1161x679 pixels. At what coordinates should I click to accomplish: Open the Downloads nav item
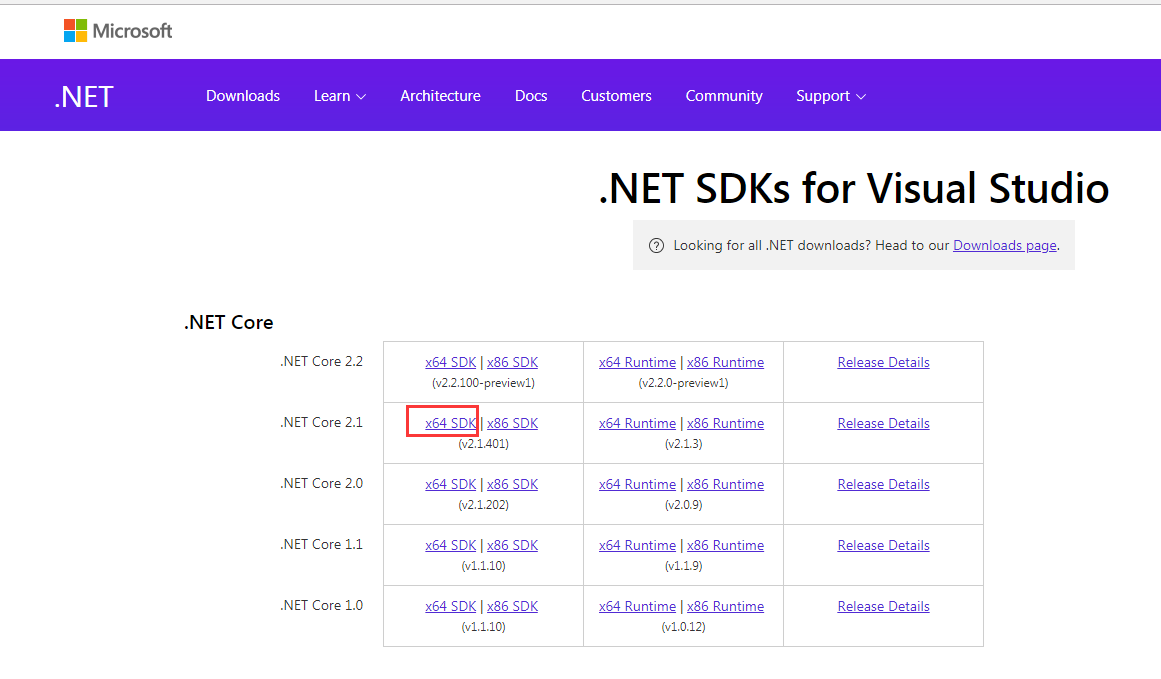[x=243, y=96]
